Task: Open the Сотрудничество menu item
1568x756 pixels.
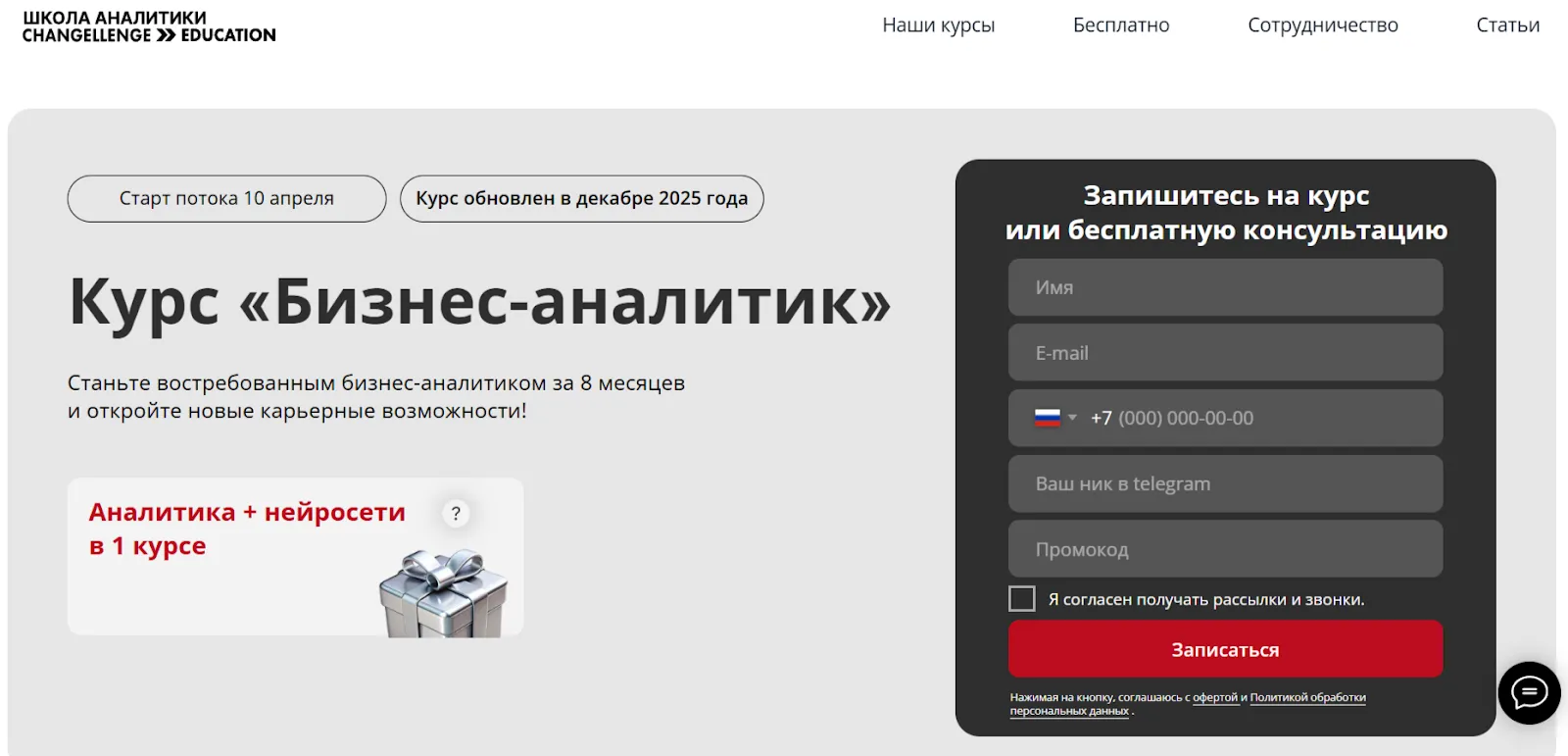Action: 1323,25
